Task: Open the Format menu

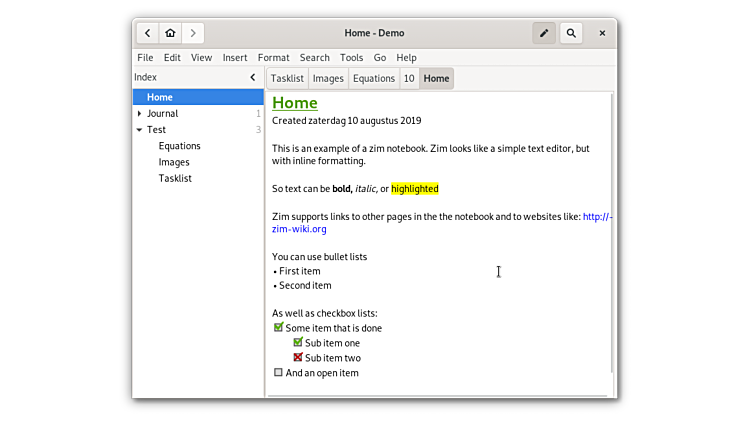Action: pyautogui.click(x=273, y=58)
